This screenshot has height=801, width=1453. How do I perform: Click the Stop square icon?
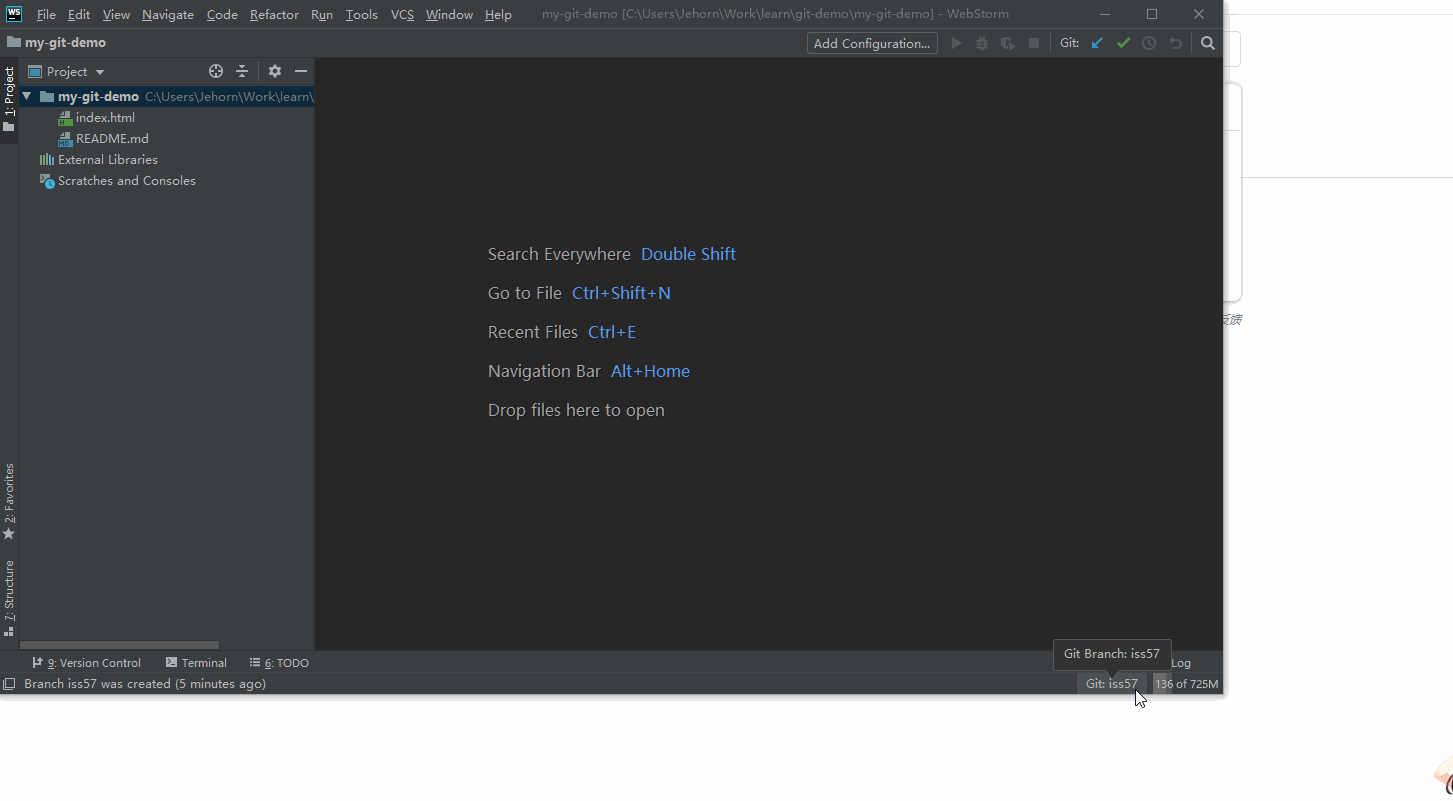(1034, 43)
